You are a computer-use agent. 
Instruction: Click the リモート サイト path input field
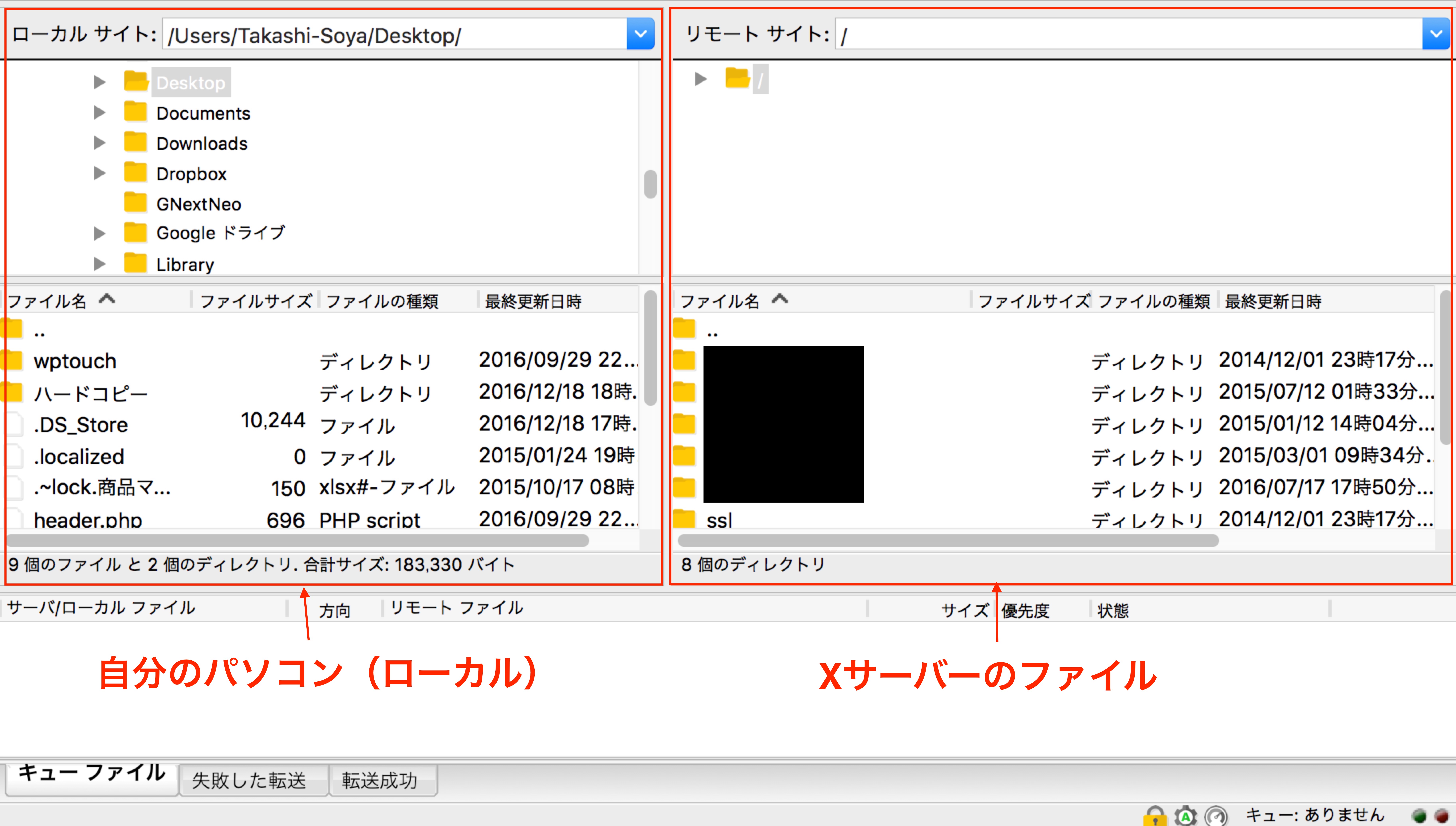tap(1129, 34)
